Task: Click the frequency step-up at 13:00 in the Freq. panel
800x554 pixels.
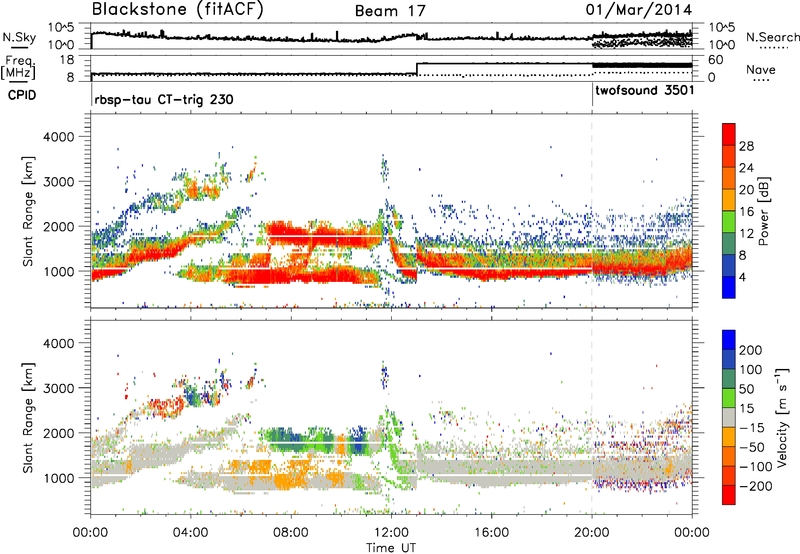Action: pos(417,69)
